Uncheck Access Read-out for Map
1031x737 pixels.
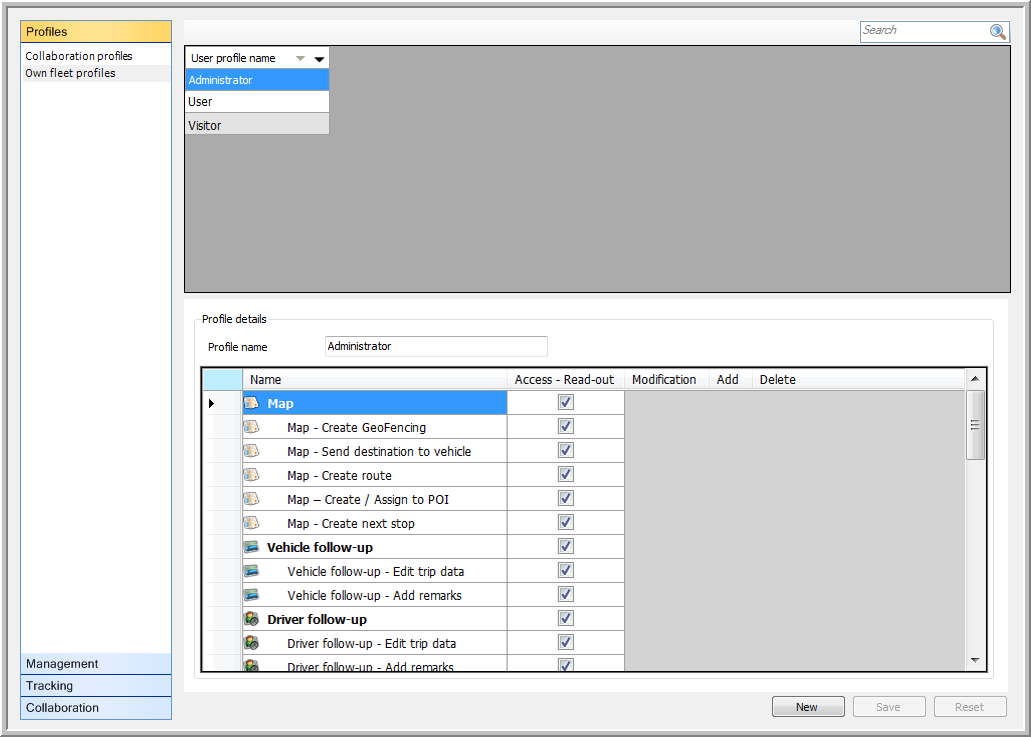(566, 402)
